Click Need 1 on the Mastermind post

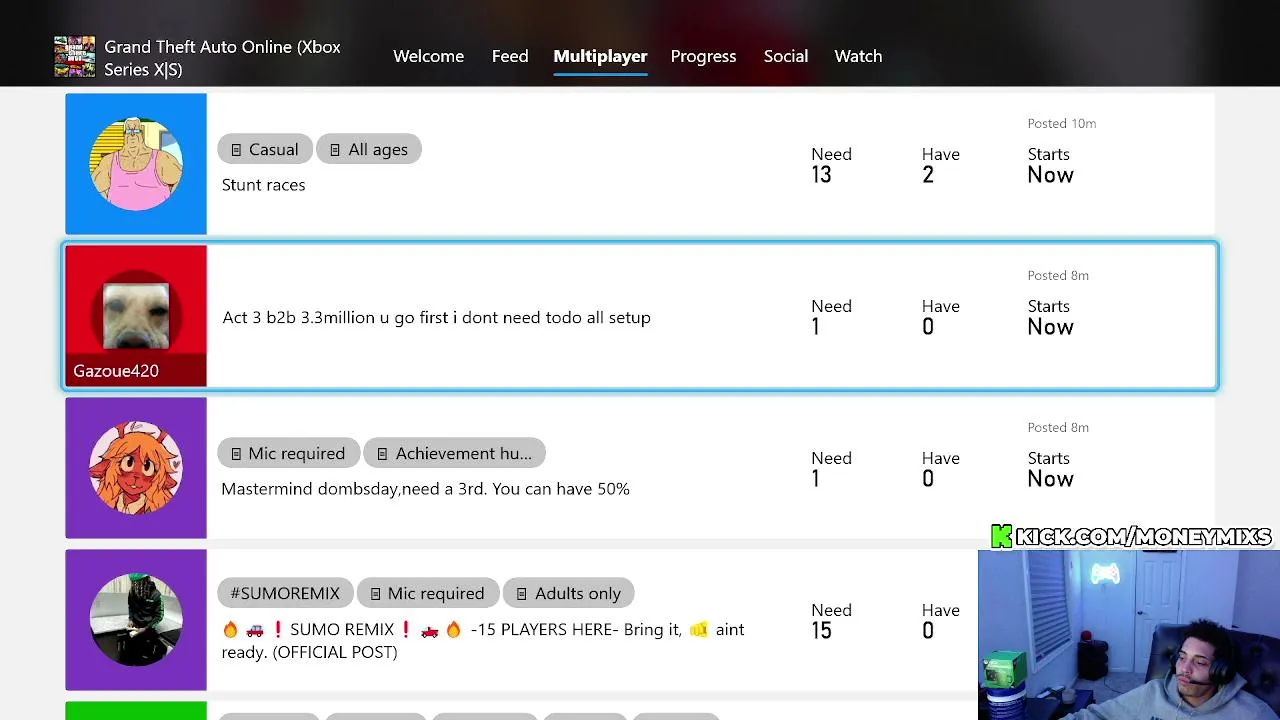point(831,469)
